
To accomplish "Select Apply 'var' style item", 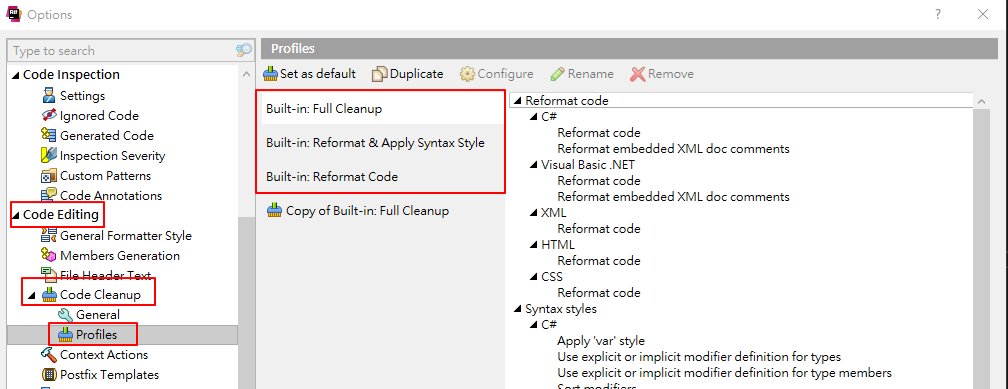I will point(600,341).
